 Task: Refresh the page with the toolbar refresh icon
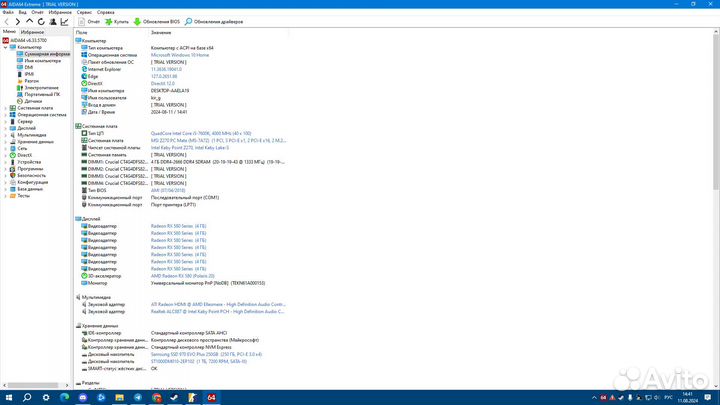pyautogui.click(x=41, y=22)
